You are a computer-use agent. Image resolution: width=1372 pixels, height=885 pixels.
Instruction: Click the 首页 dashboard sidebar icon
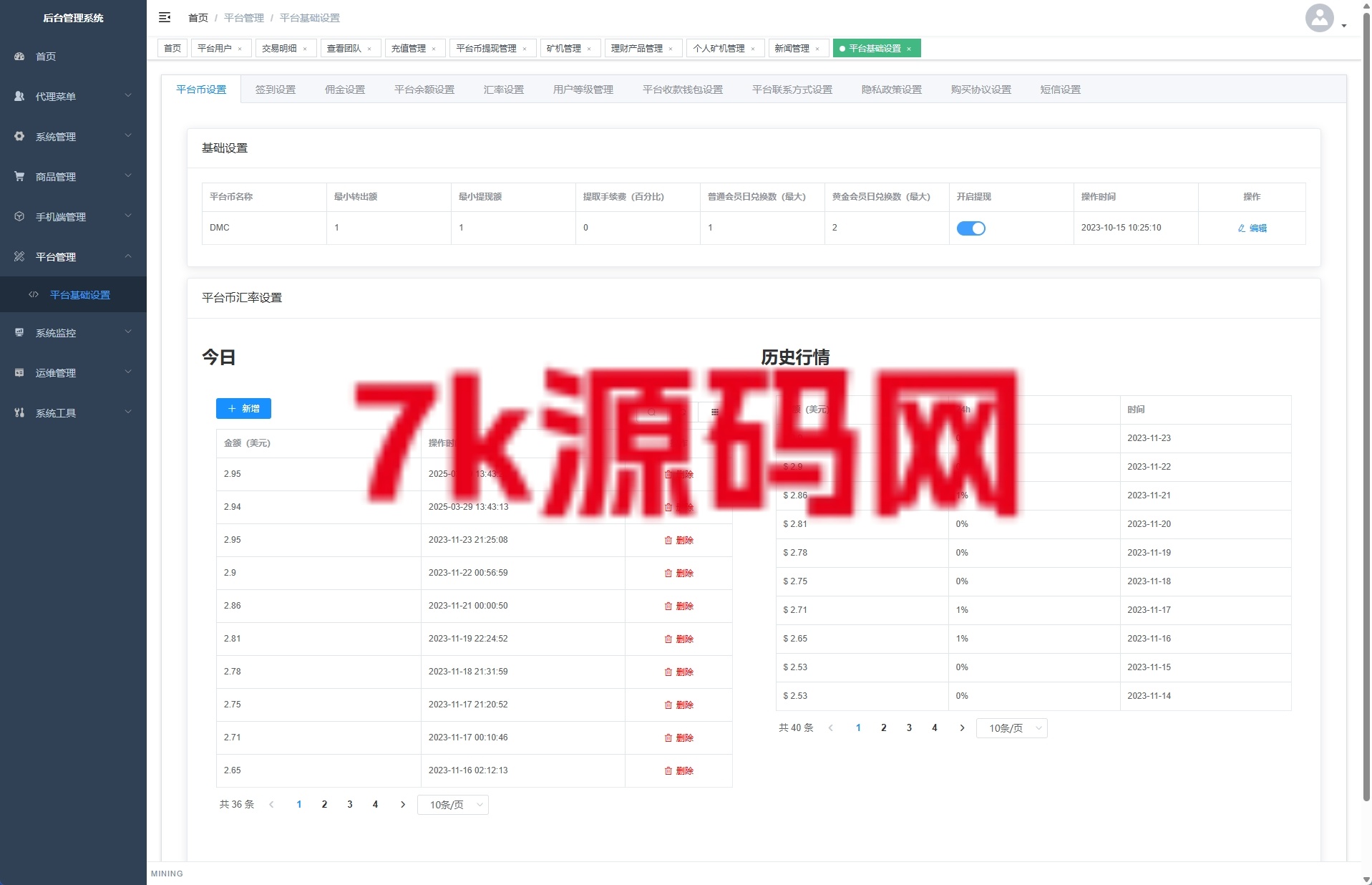[x=19, y=56]
